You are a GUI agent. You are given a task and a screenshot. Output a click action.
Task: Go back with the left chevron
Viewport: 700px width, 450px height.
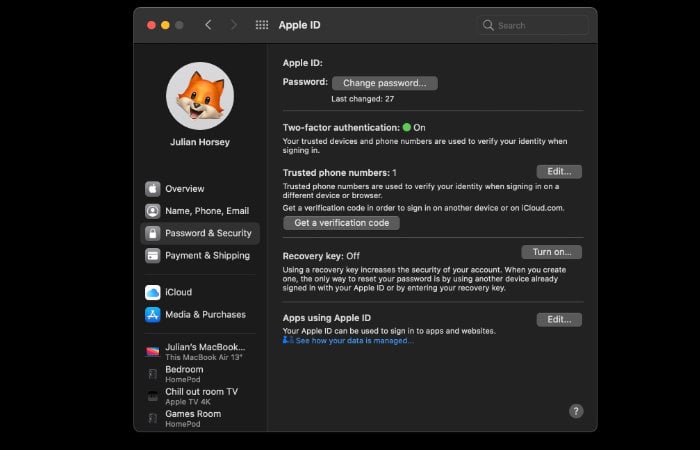pos(208,25)
